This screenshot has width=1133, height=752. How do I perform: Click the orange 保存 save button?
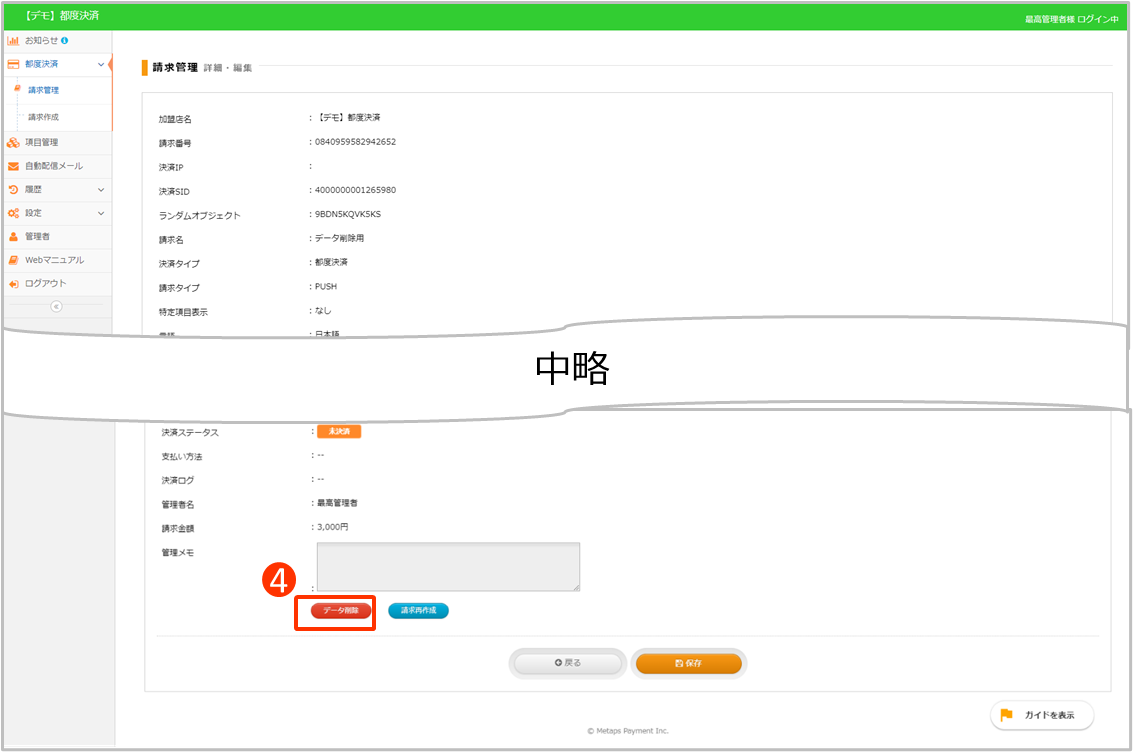[x=689, y=663]
